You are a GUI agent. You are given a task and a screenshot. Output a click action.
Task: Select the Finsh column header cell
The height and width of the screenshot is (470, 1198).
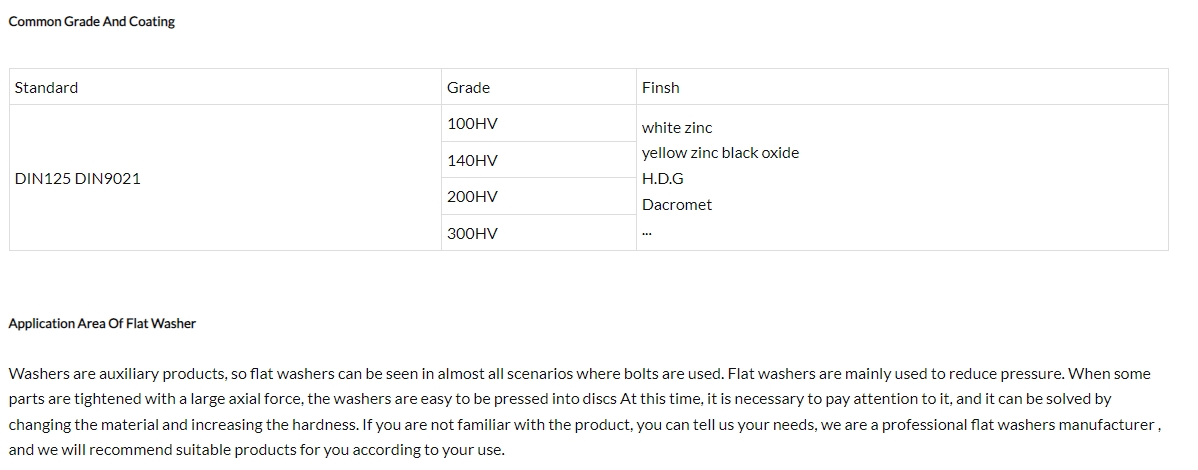(902, 87)
